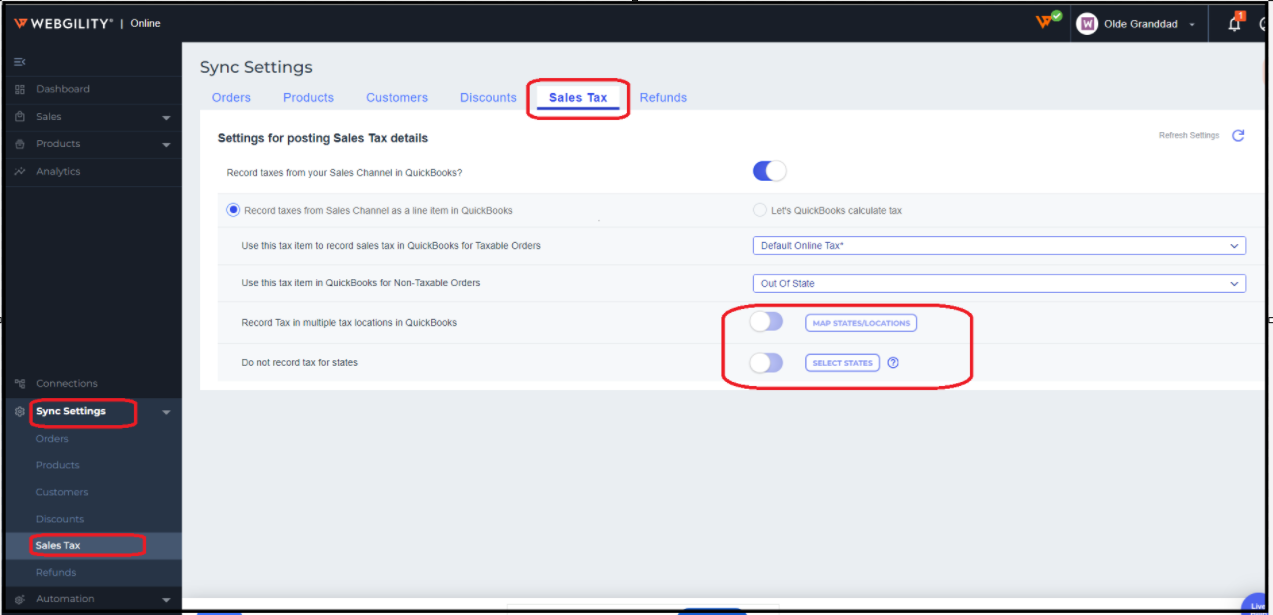Open the notifications bell icon
The width and height of the screenshot is (1273, 615).
1234,24
